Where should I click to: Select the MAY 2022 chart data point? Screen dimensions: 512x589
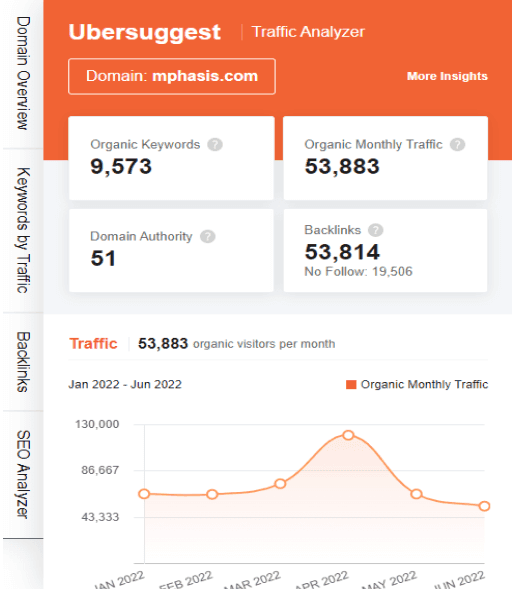tap(416, 494)
